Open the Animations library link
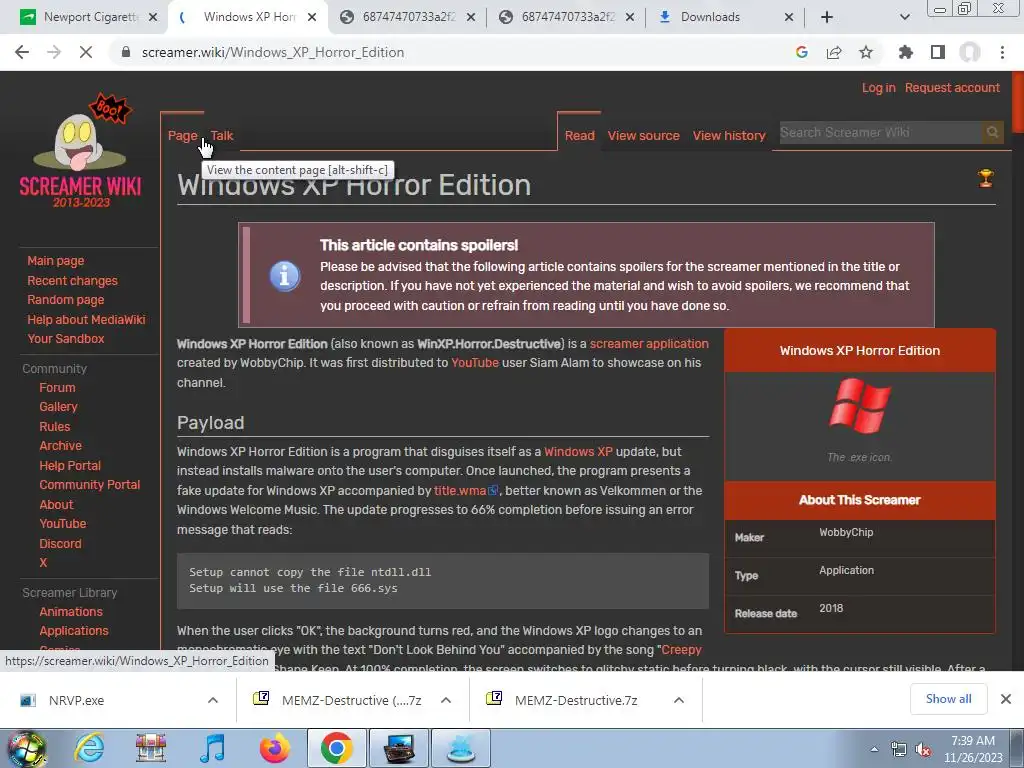The image size is (1024, 768). [x=71, y=611]
